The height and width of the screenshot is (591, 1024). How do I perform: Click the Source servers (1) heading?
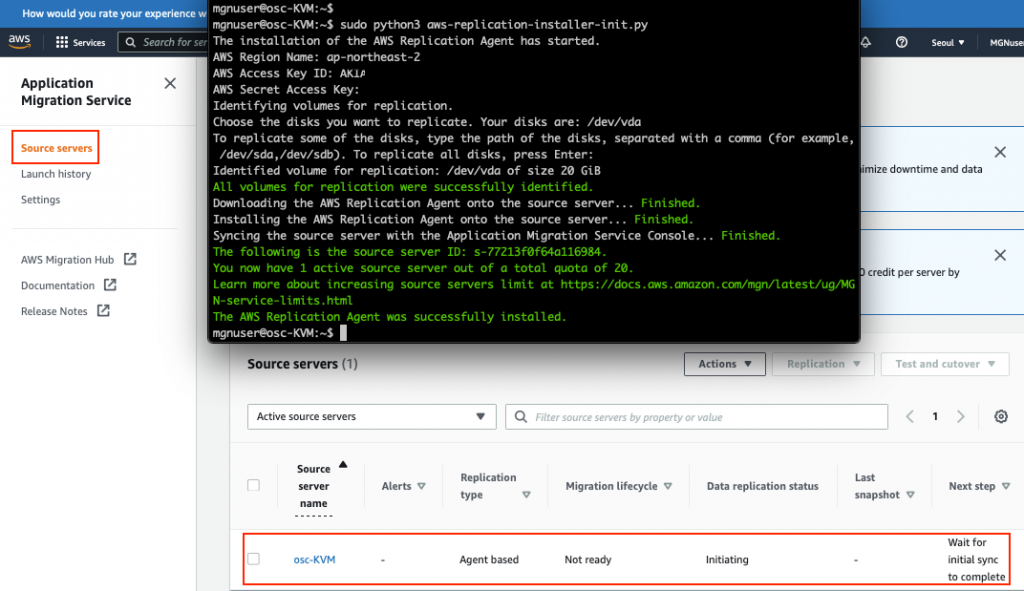pyautogui.click(x=302, y=364)
